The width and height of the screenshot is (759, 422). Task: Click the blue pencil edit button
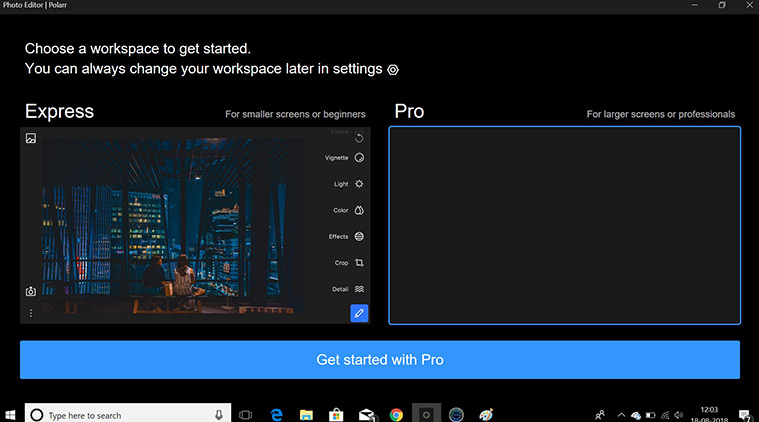click(x=359, y=313)
